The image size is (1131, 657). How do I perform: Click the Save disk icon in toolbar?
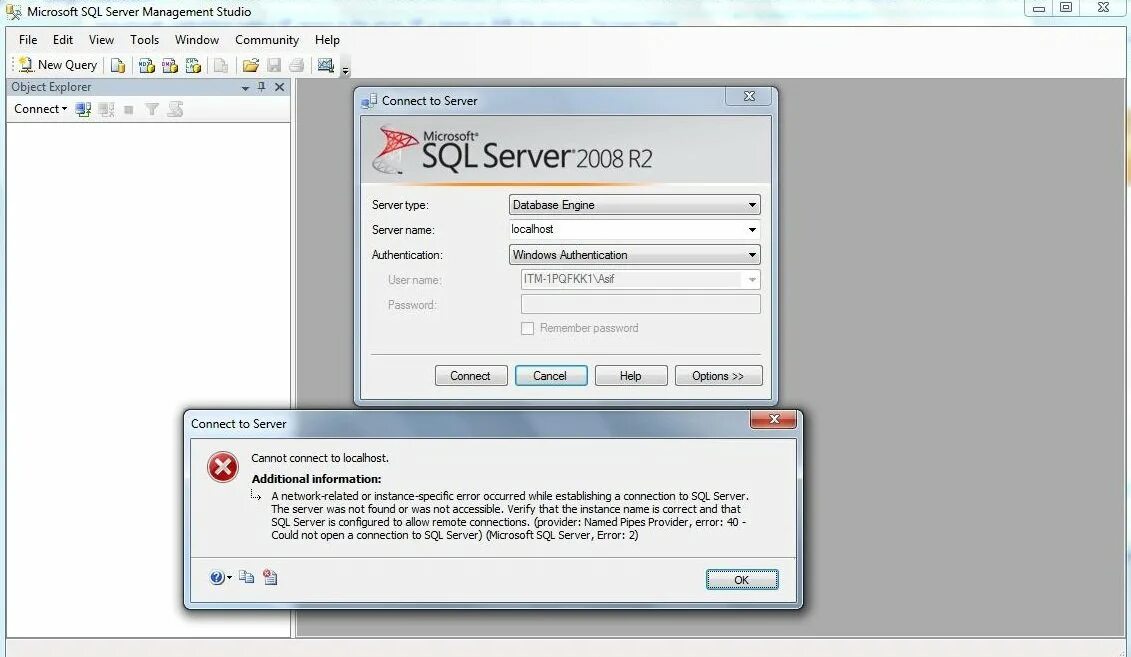click(274, 66)
